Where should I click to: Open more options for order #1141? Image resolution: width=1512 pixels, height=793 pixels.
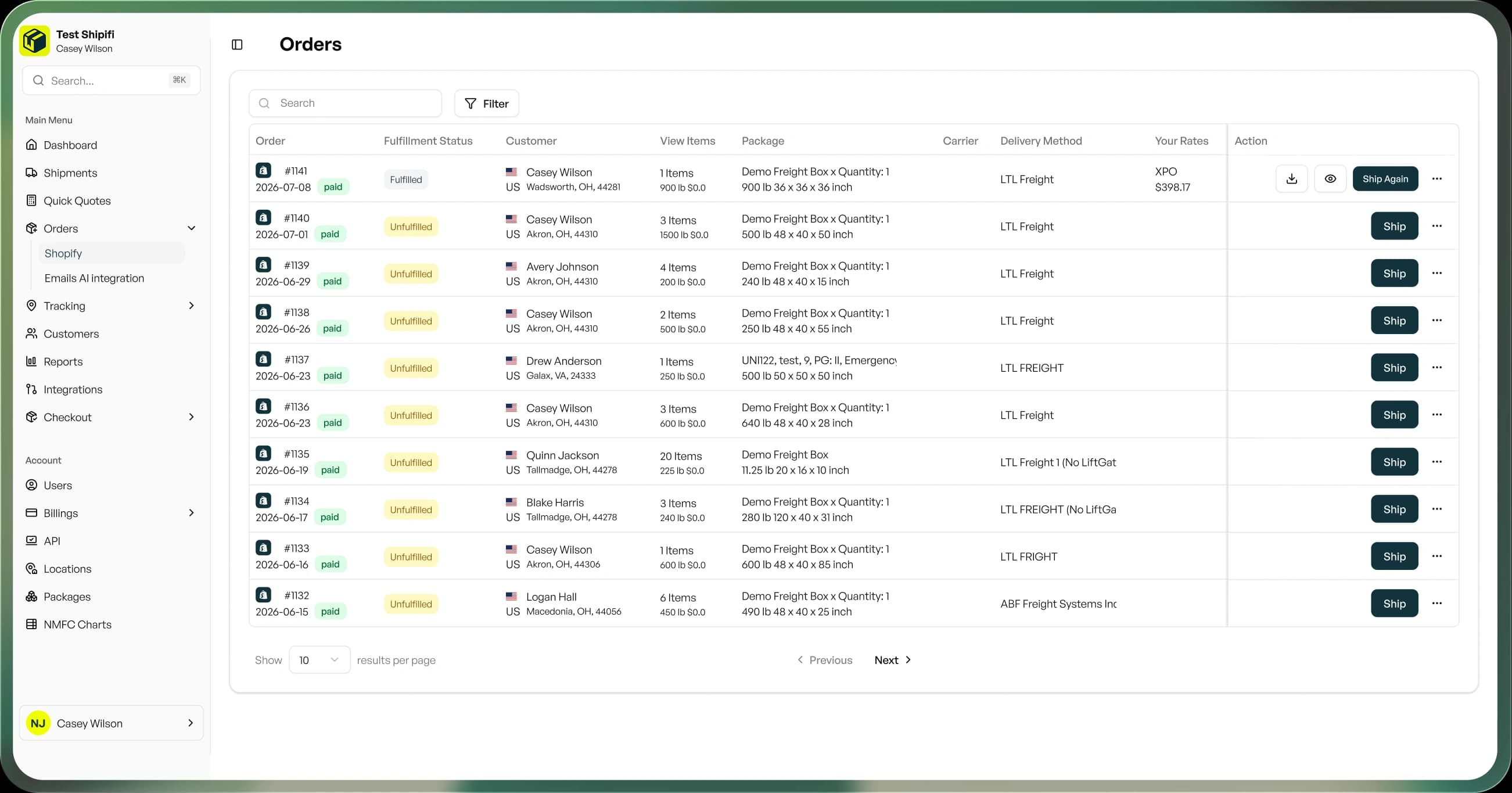click(1437, 179)
